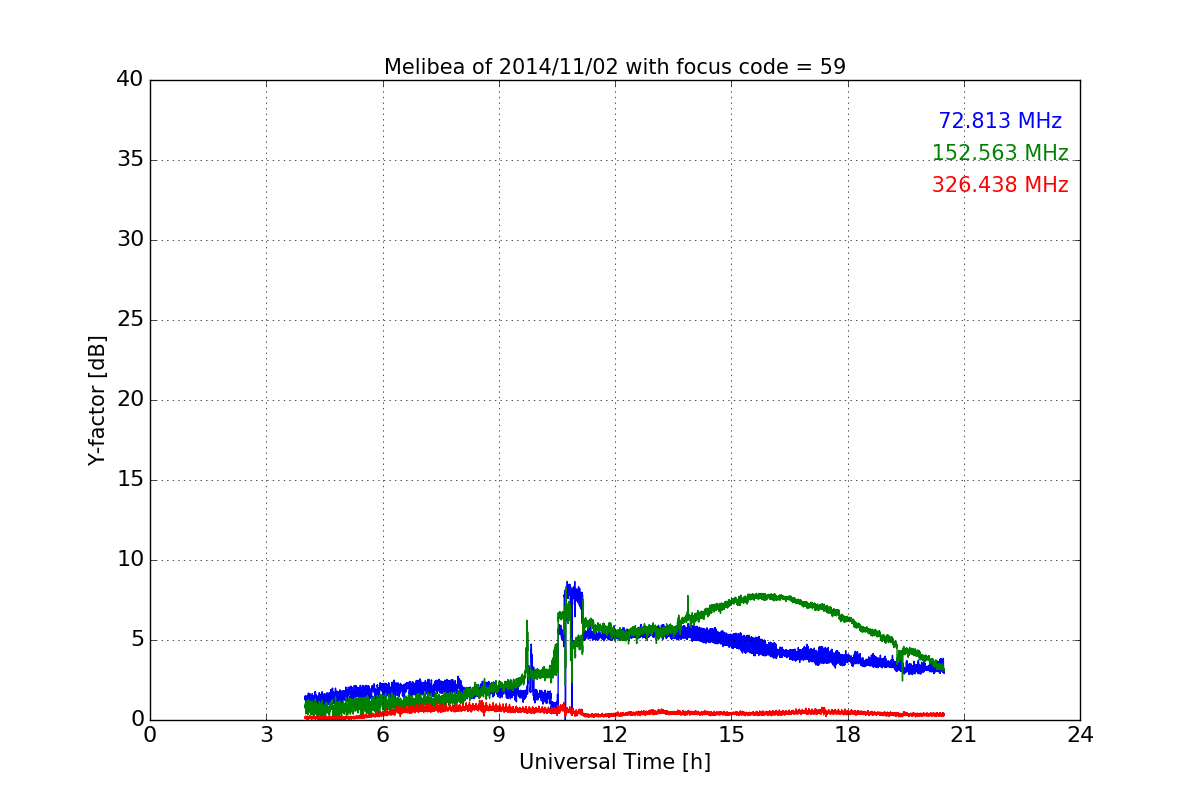
Task: Click the plot title 'Melibea of 2014/11/02 with focus code = 59'
Action: [x=615, y=67]
